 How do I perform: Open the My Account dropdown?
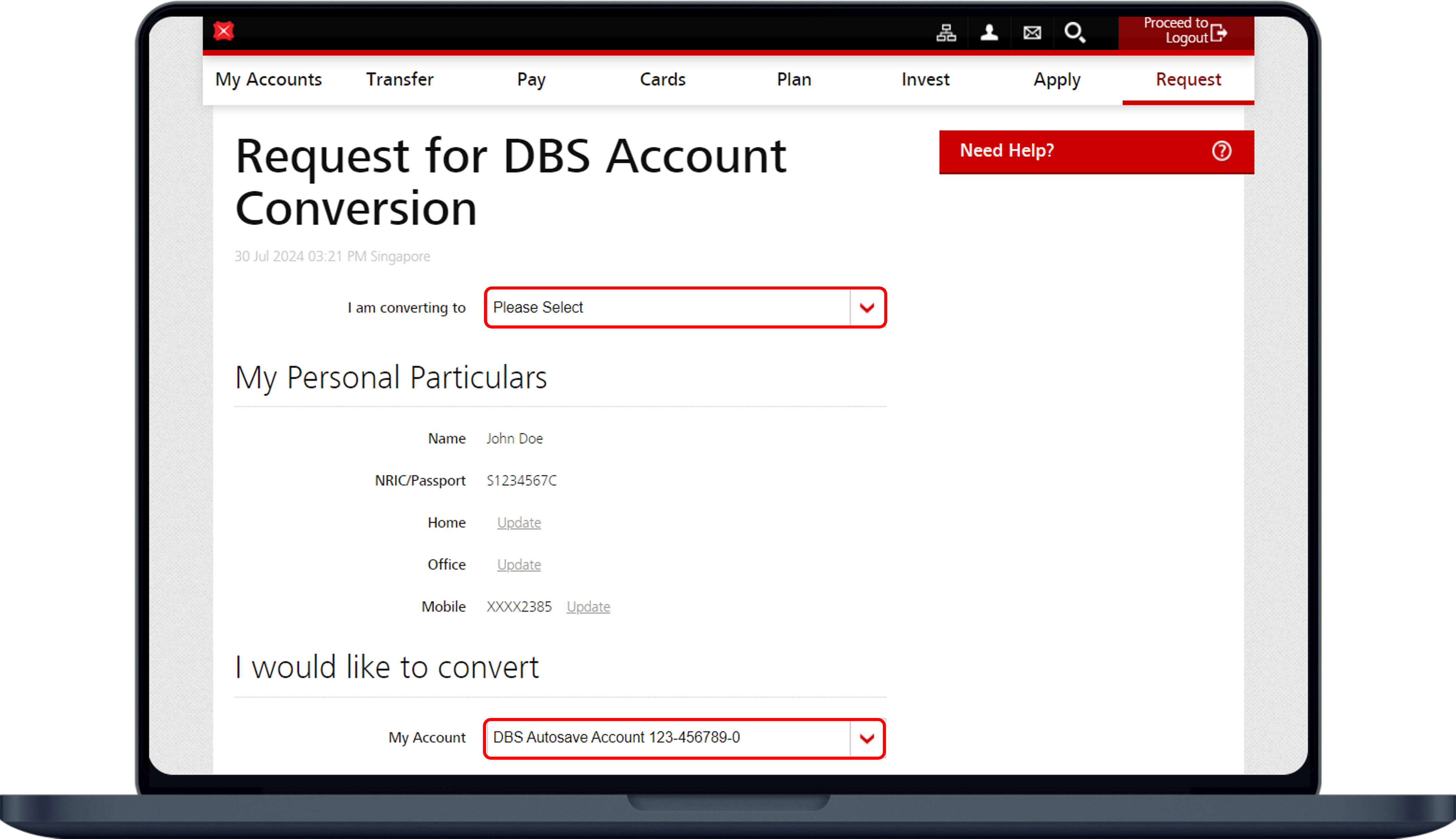tap(684, 738)
